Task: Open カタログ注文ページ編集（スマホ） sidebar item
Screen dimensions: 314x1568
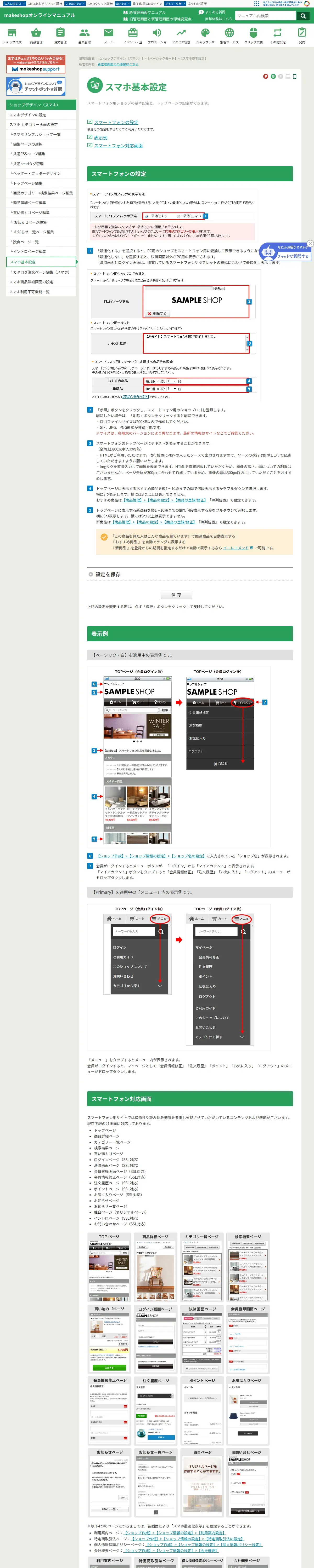Action: click(41, 273)
